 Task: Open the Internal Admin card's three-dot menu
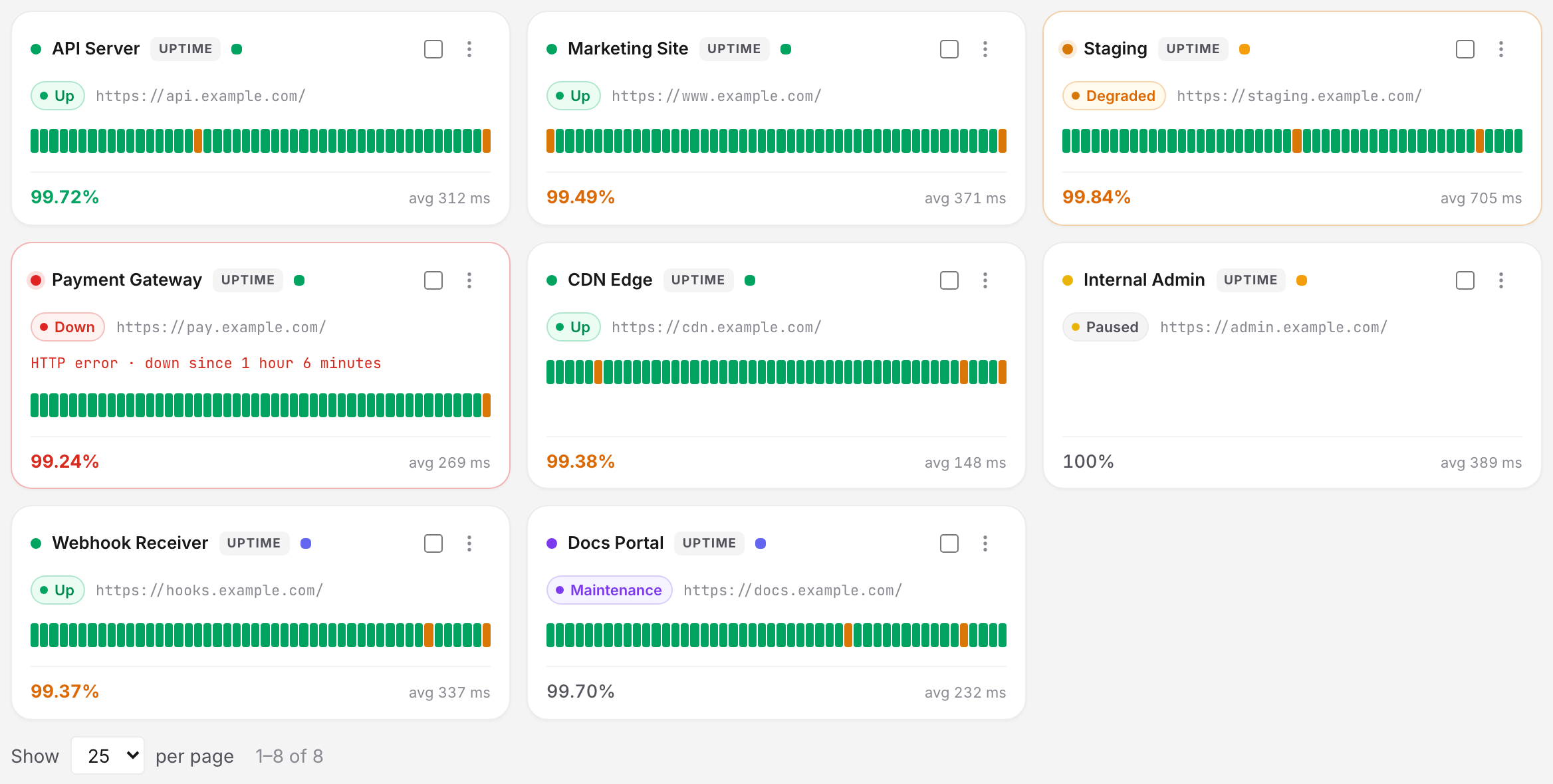[x=1501, y=280]
